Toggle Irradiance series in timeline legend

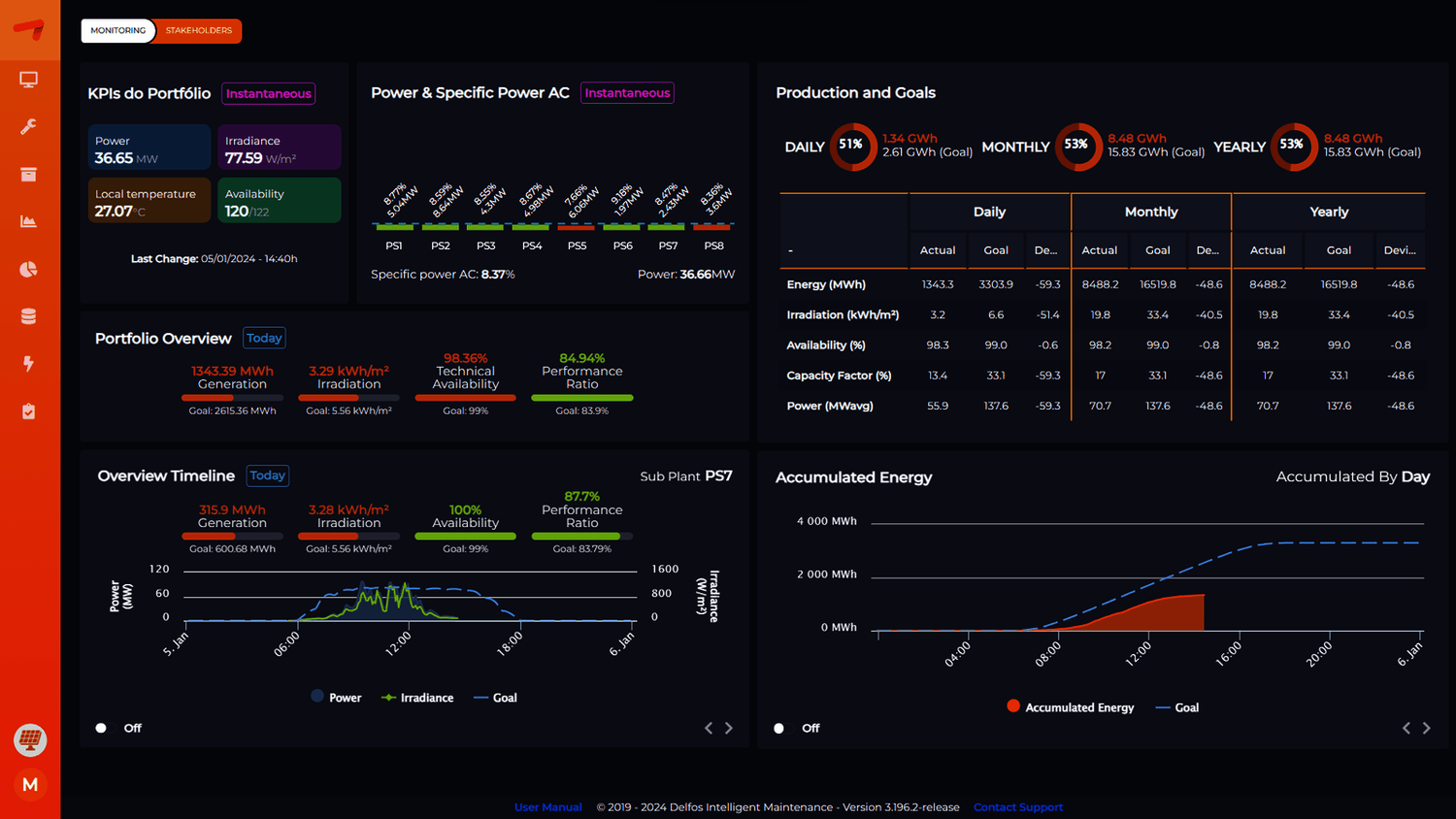click(x=417, y=698)
